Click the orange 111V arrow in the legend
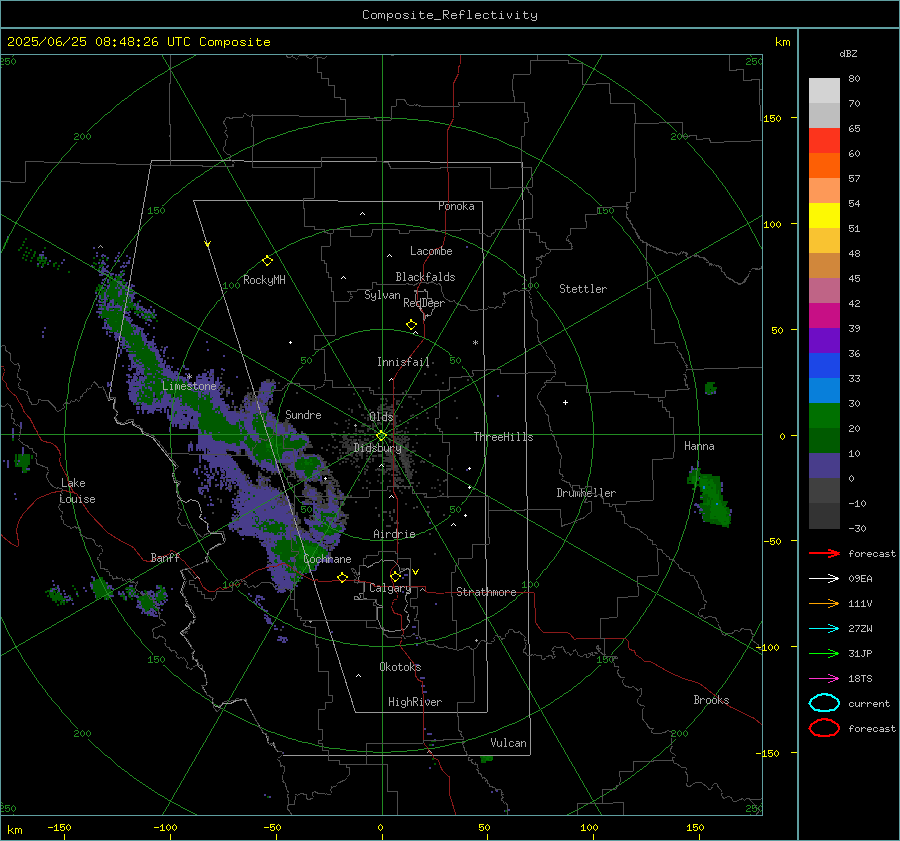 click(x=824, y=603)
